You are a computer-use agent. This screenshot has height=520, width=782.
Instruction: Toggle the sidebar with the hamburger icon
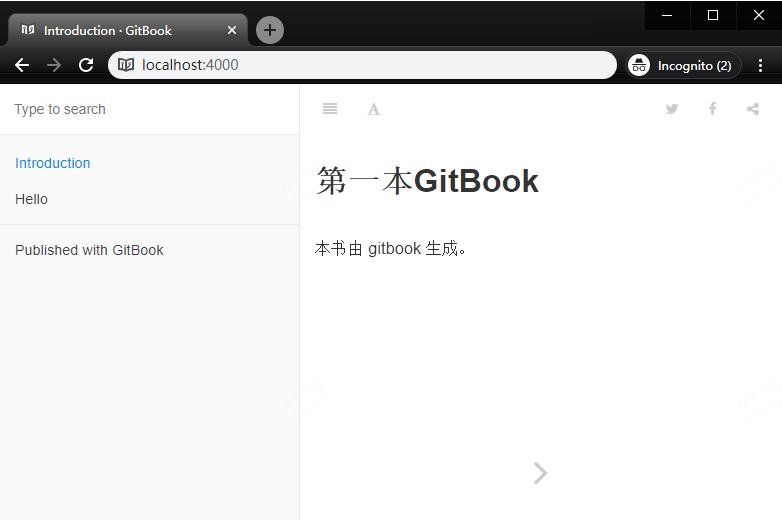[330, 109]
